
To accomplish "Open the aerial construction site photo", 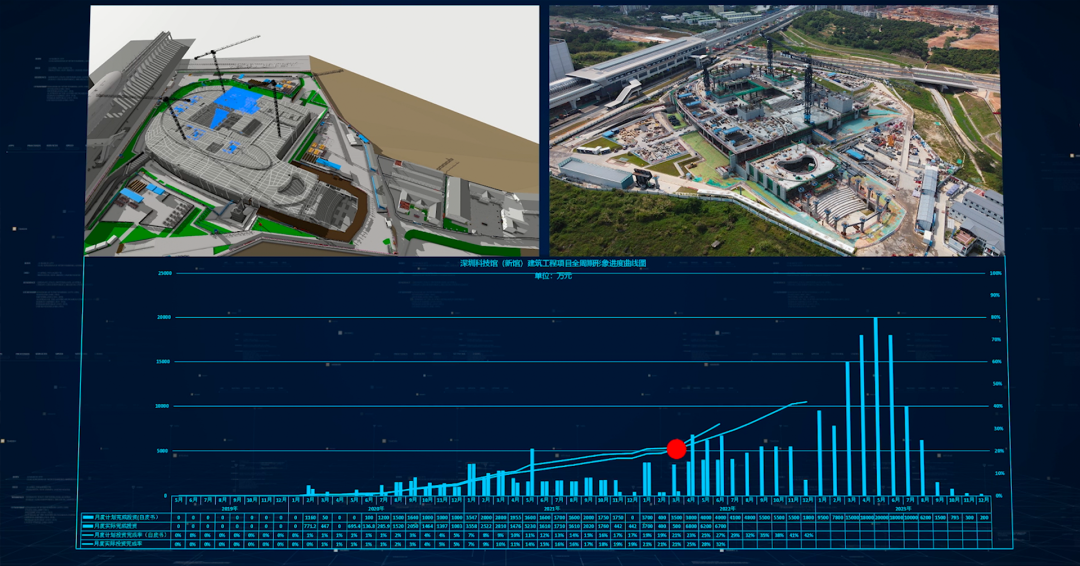I will coord(774,131).
